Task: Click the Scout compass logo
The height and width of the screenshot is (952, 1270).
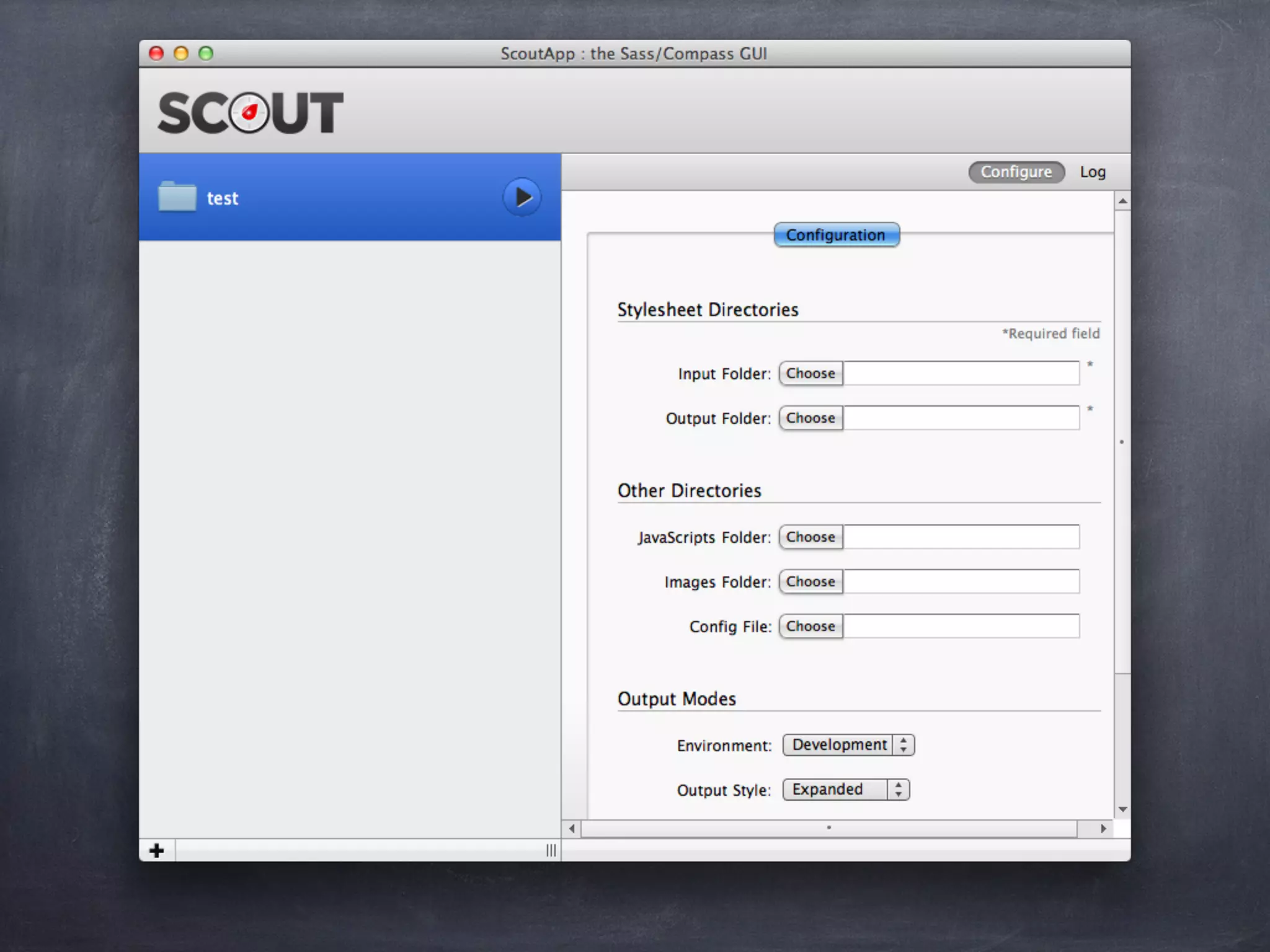Action: tap(249, 113)
